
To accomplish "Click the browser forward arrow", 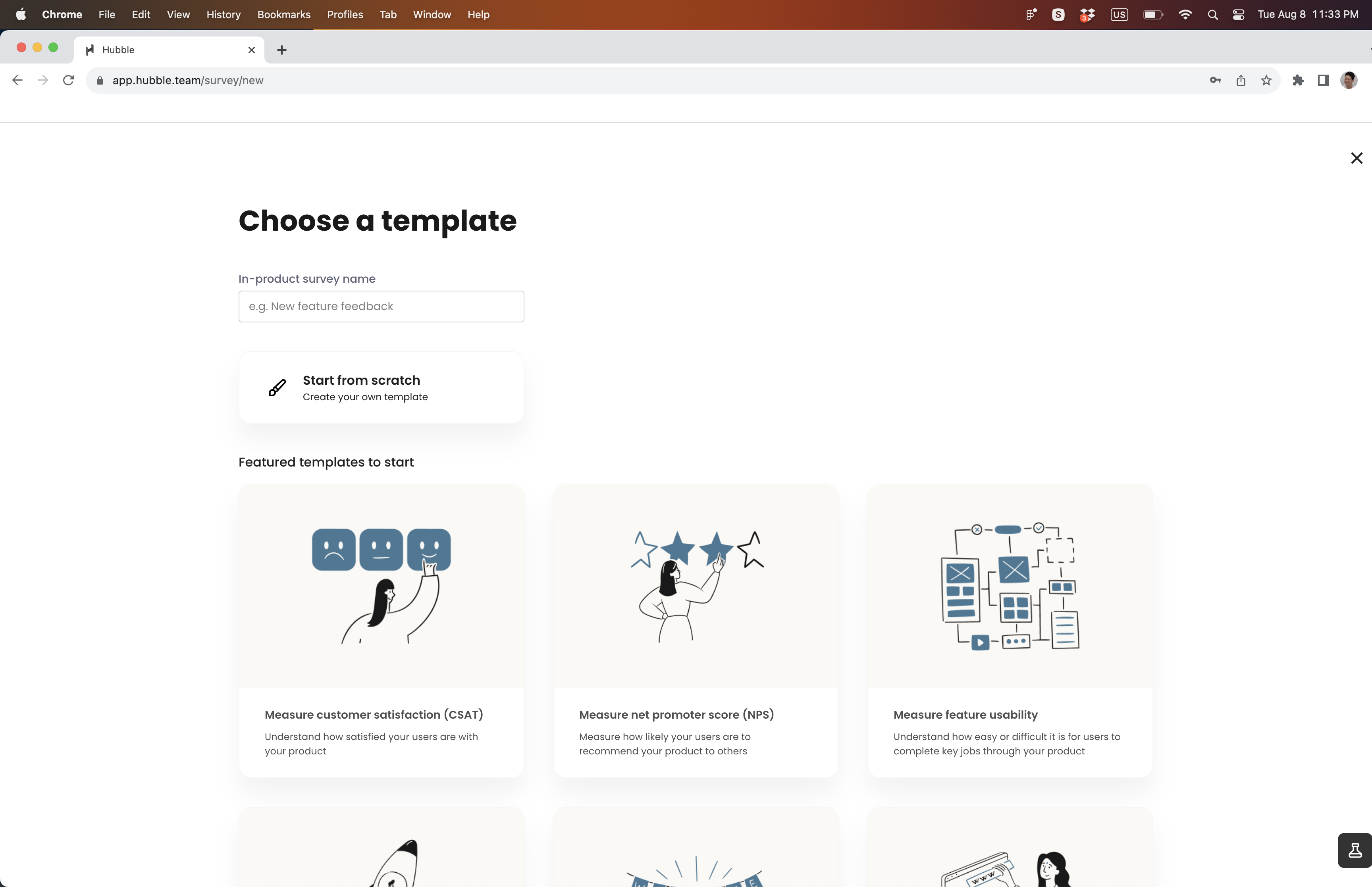I will (42, 80).
